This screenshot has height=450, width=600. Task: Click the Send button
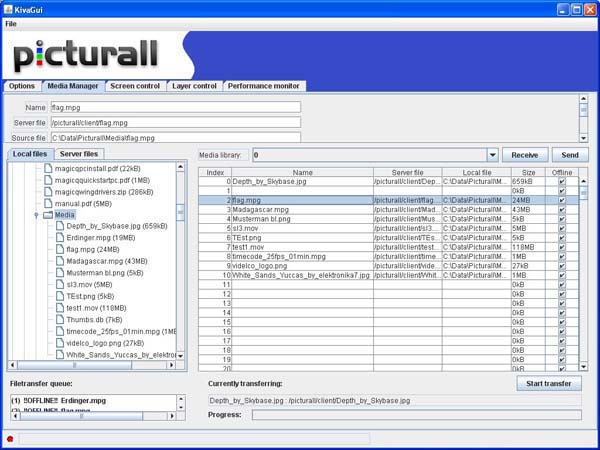tap(570, 155)
